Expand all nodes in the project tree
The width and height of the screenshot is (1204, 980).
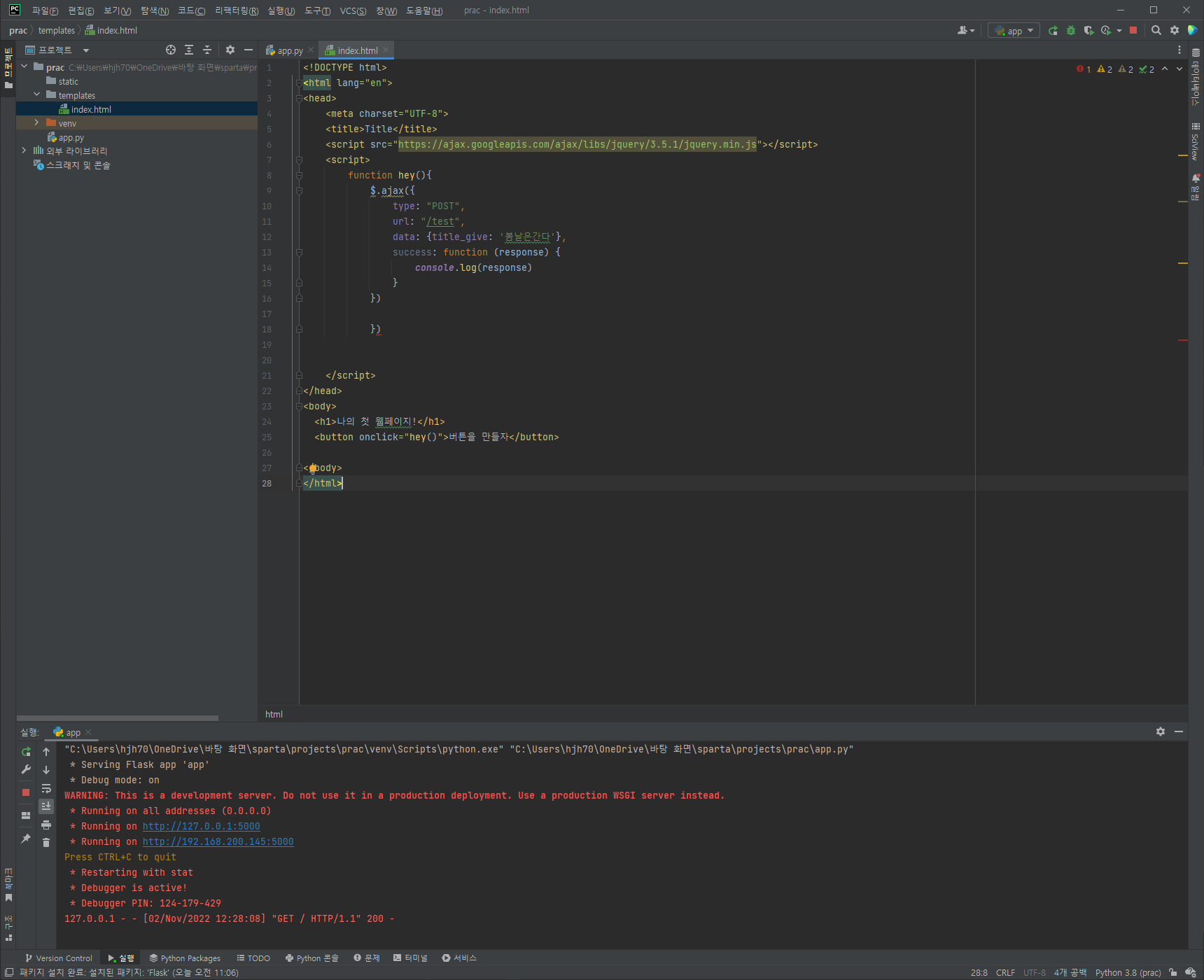pos(189,50)
